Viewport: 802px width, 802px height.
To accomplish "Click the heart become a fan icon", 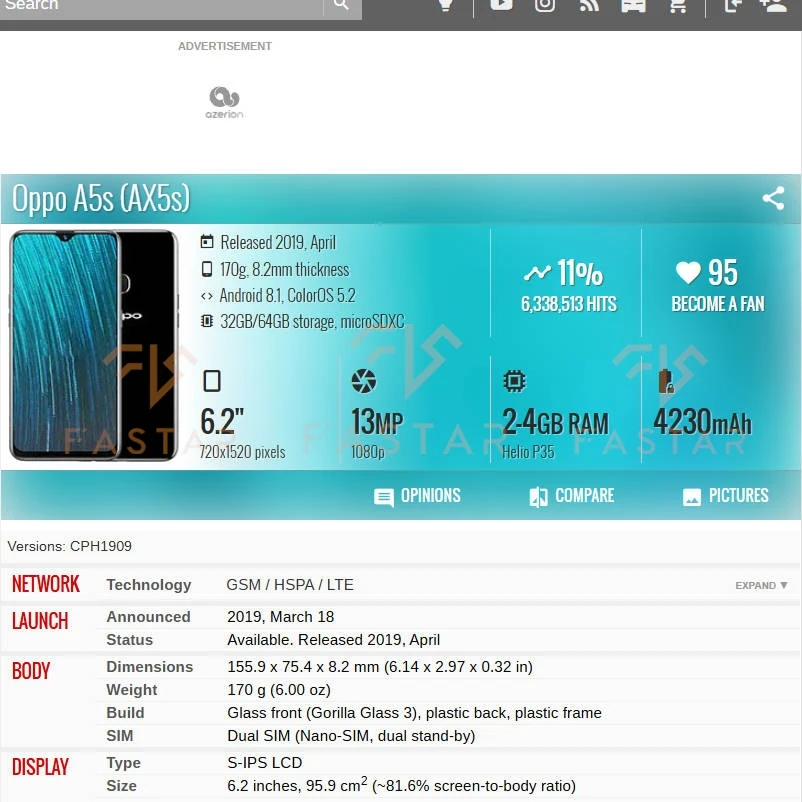I will 688,272.
